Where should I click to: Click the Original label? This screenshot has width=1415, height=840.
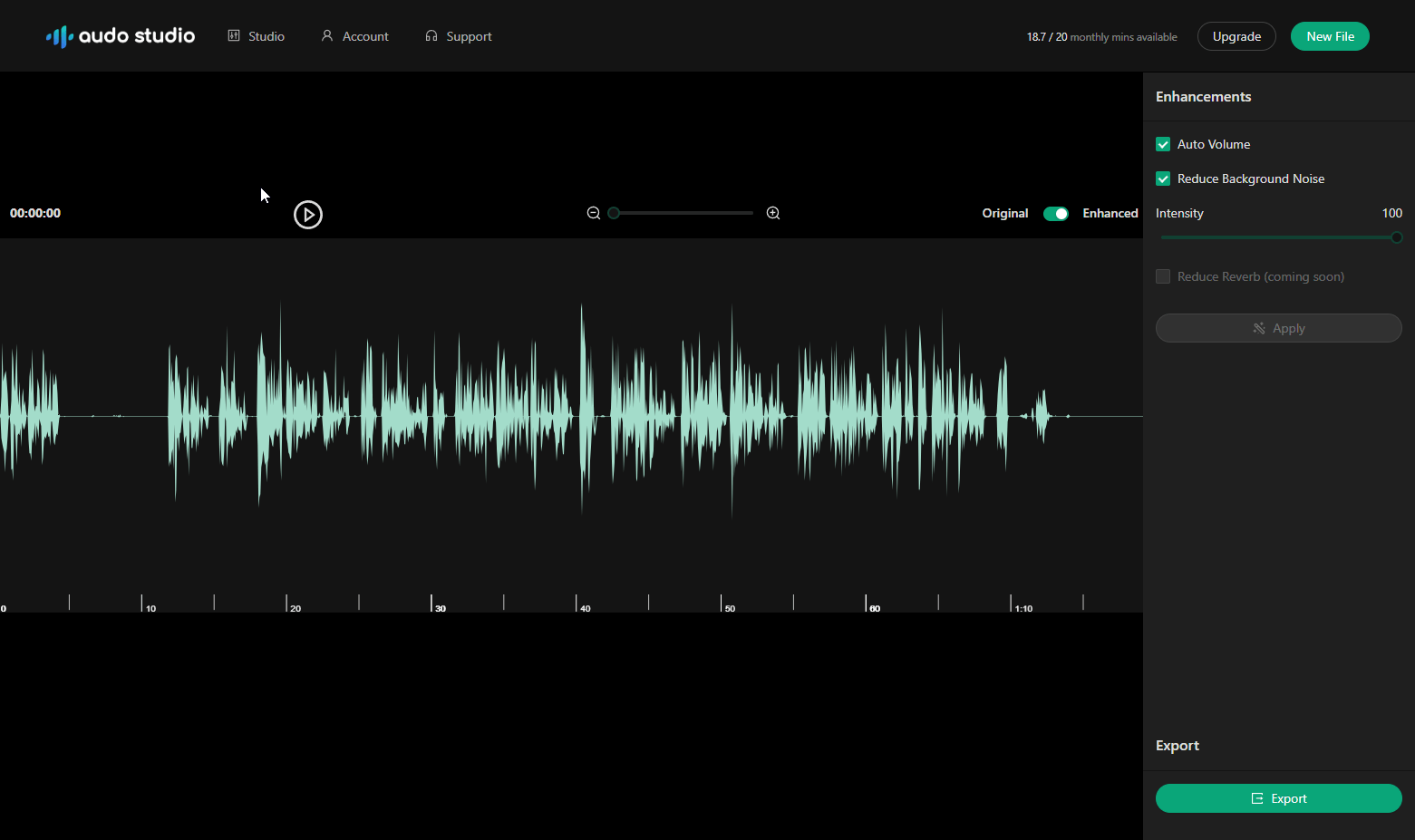(1005, 213)
